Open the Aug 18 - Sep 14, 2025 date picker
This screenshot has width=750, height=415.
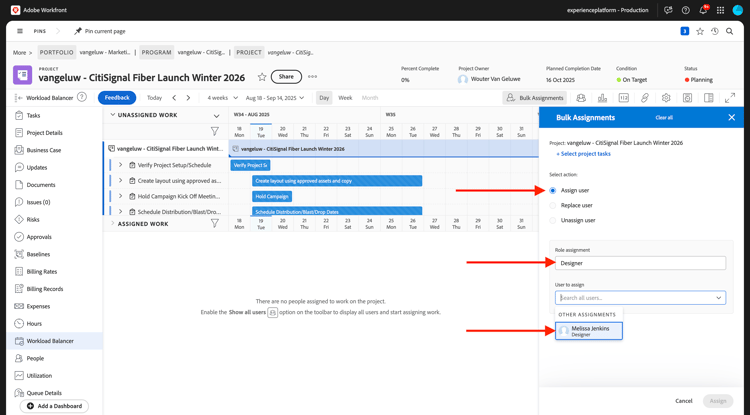pyautogui.click(x=275, y=98)
